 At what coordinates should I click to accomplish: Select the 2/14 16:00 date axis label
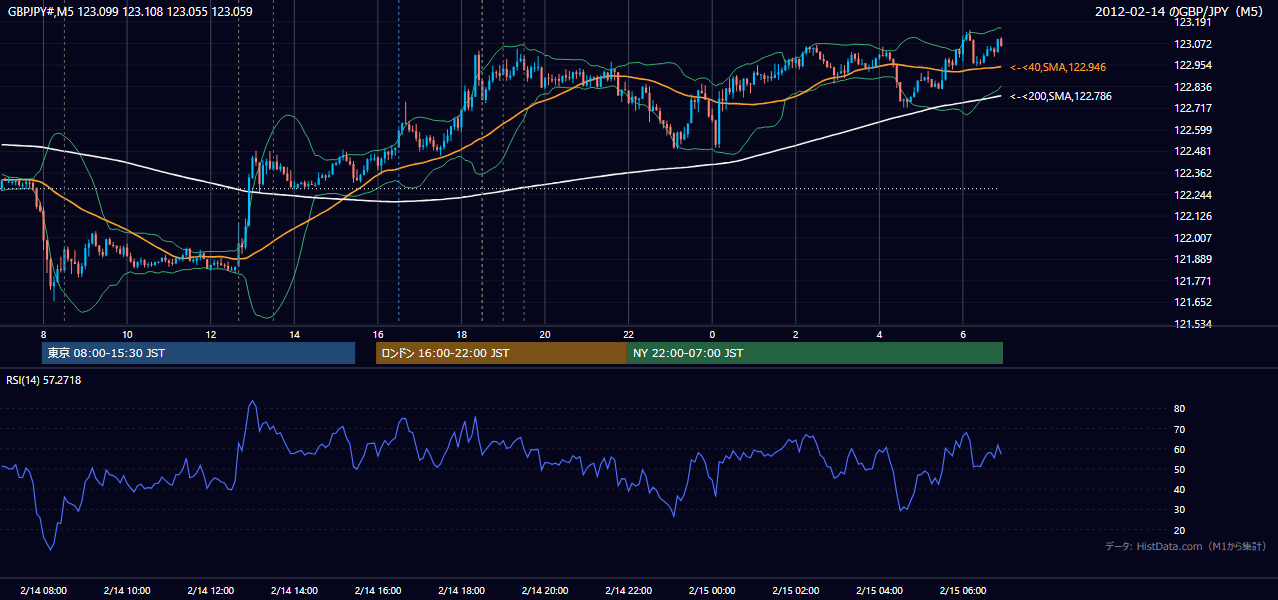point(378,591)
